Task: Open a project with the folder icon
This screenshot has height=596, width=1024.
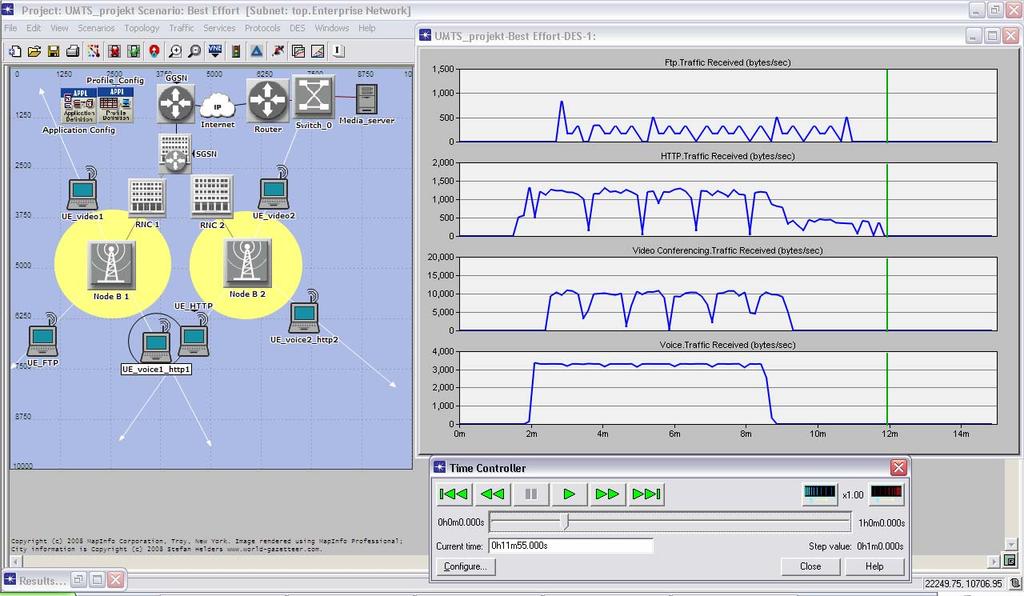Action: tap(35, 51)
